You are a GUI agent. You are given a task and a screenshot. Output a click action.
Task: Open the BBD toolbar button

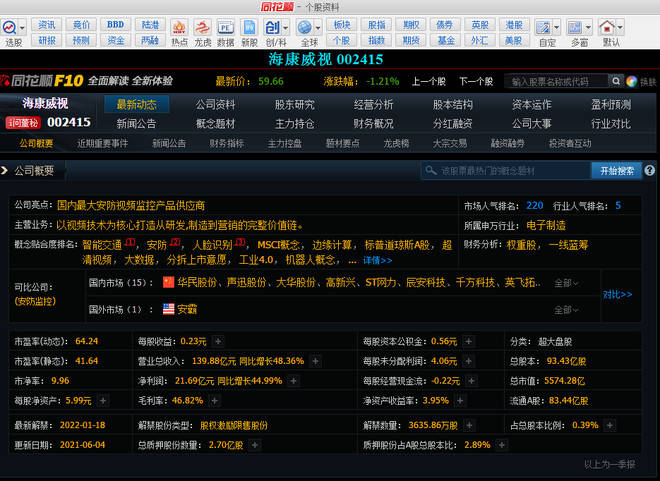point(115,25)
